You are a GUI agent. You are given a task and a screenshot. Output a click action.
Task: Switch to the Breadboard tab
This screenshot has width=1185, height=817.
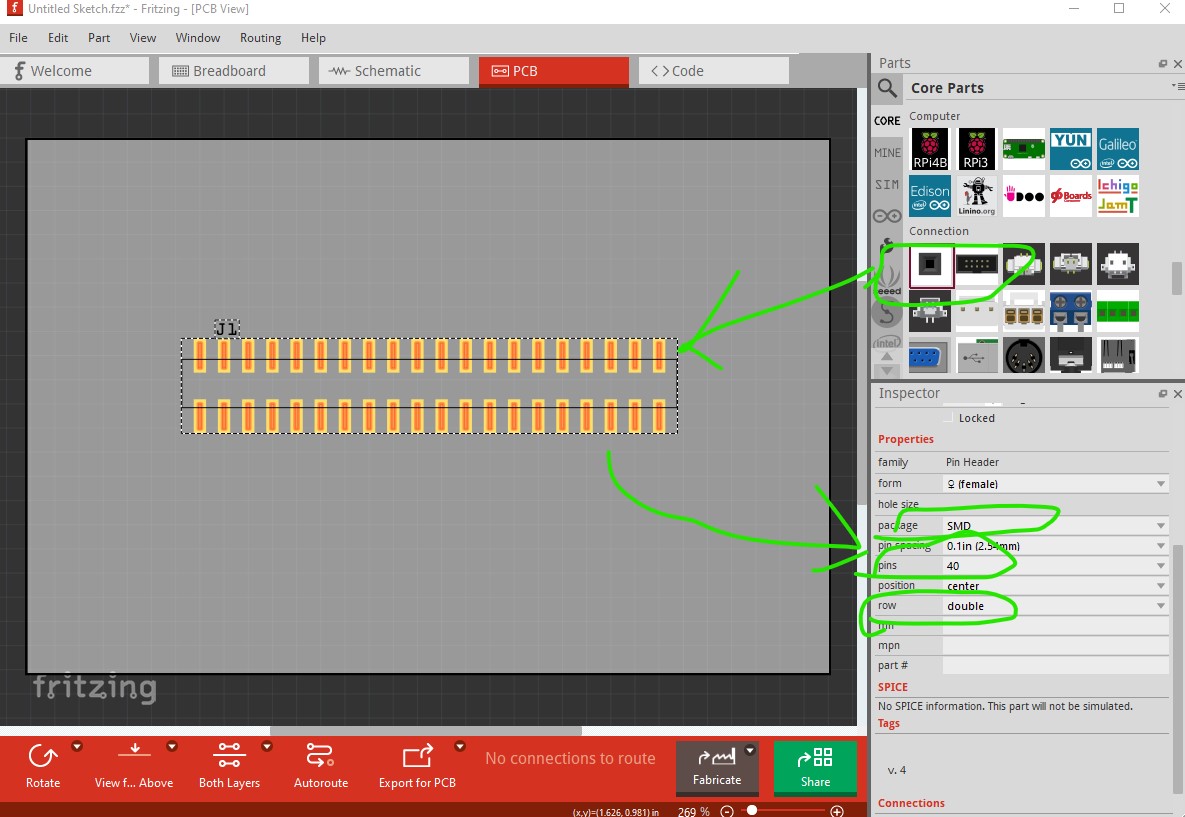click(231, 71)
